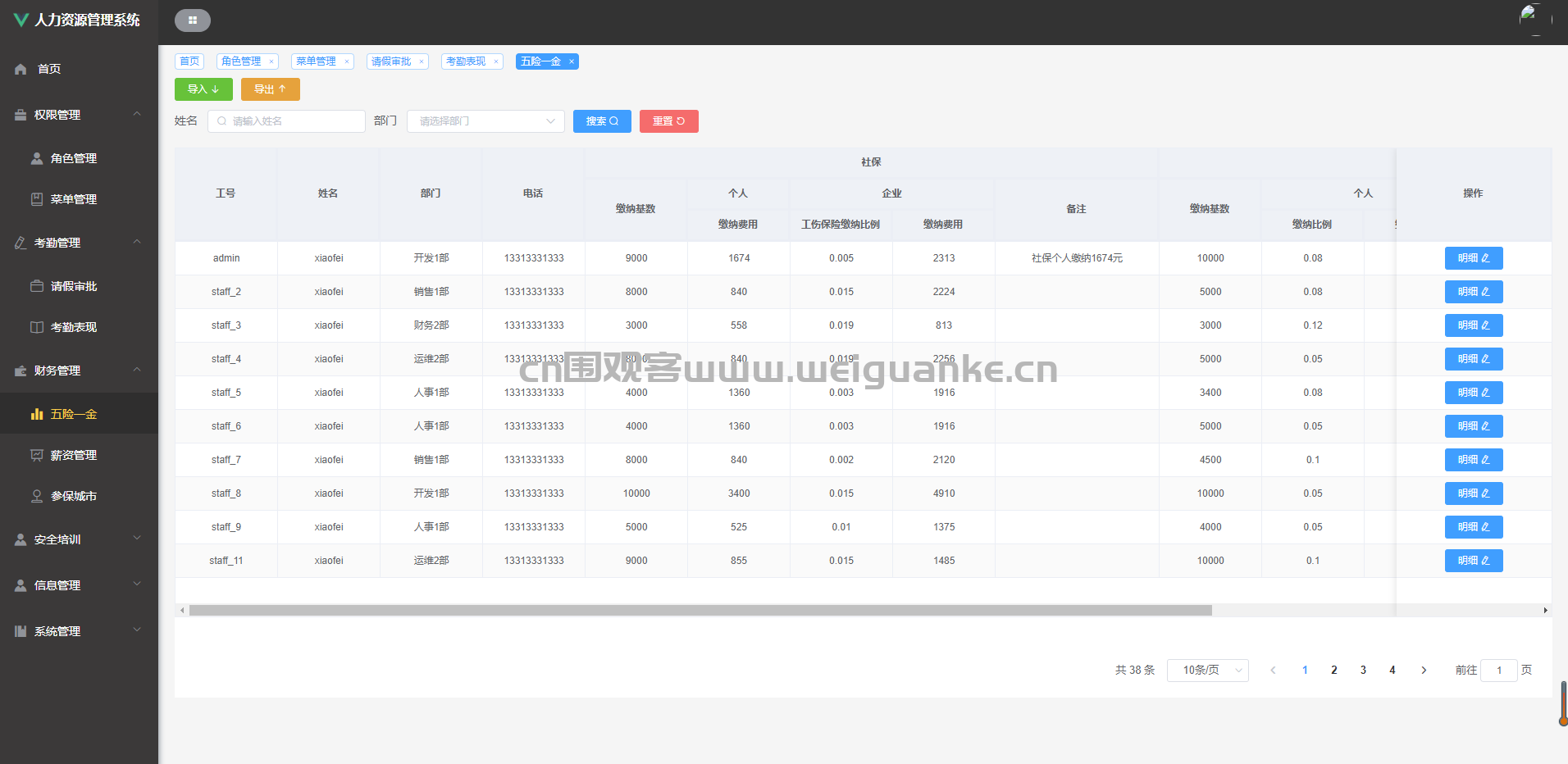The width and height of the screenshot is (1568, 764).
Task: Click the menu icon beside 菜单管理
Action: tap(37, 199)
